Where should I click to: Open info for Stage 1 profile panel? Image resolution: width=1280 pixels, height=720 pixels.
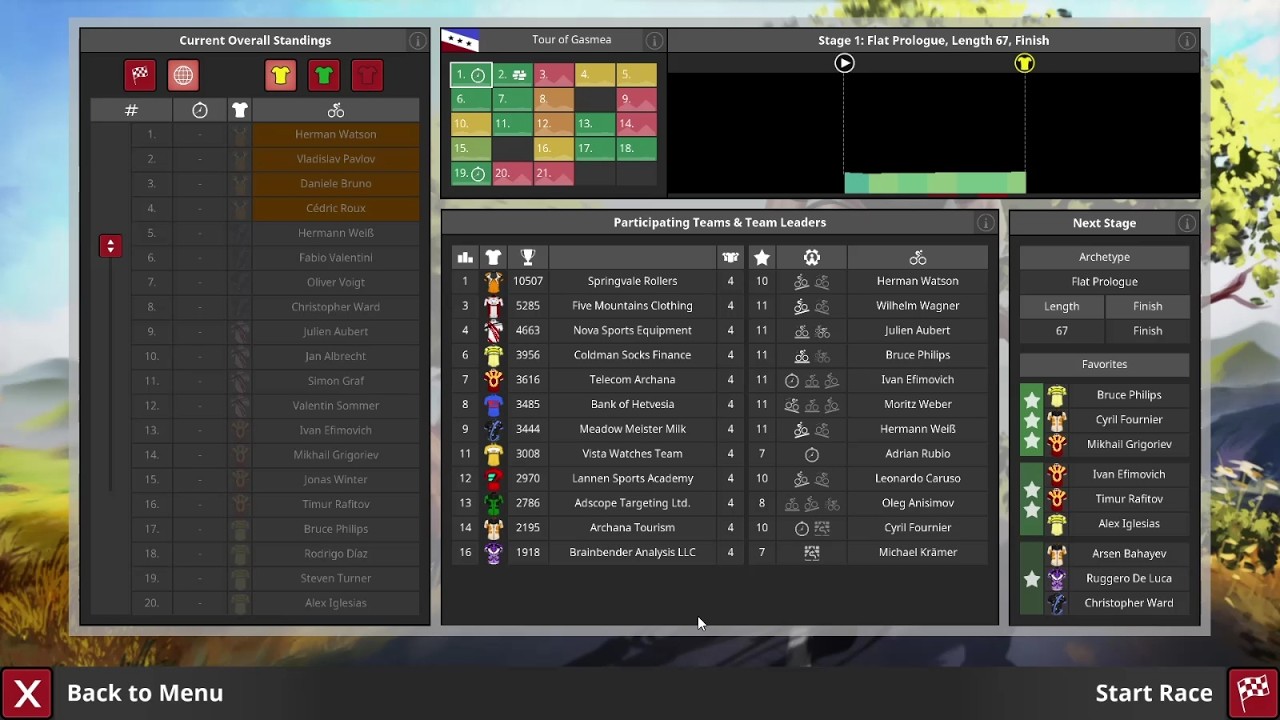[1186, 41]
